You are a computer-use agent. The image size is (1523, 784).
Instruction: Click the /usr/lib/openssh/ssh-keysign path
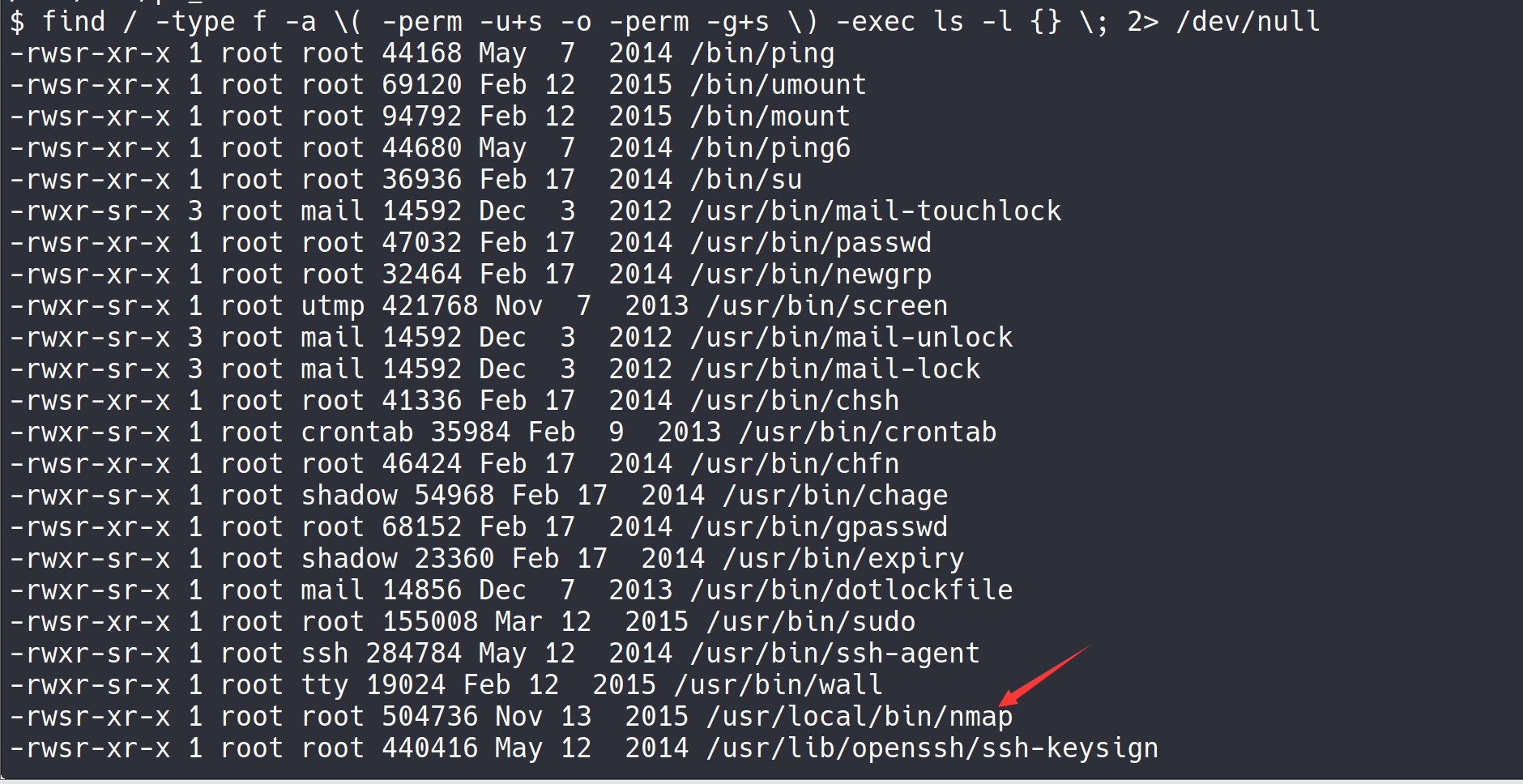[932, 748]
